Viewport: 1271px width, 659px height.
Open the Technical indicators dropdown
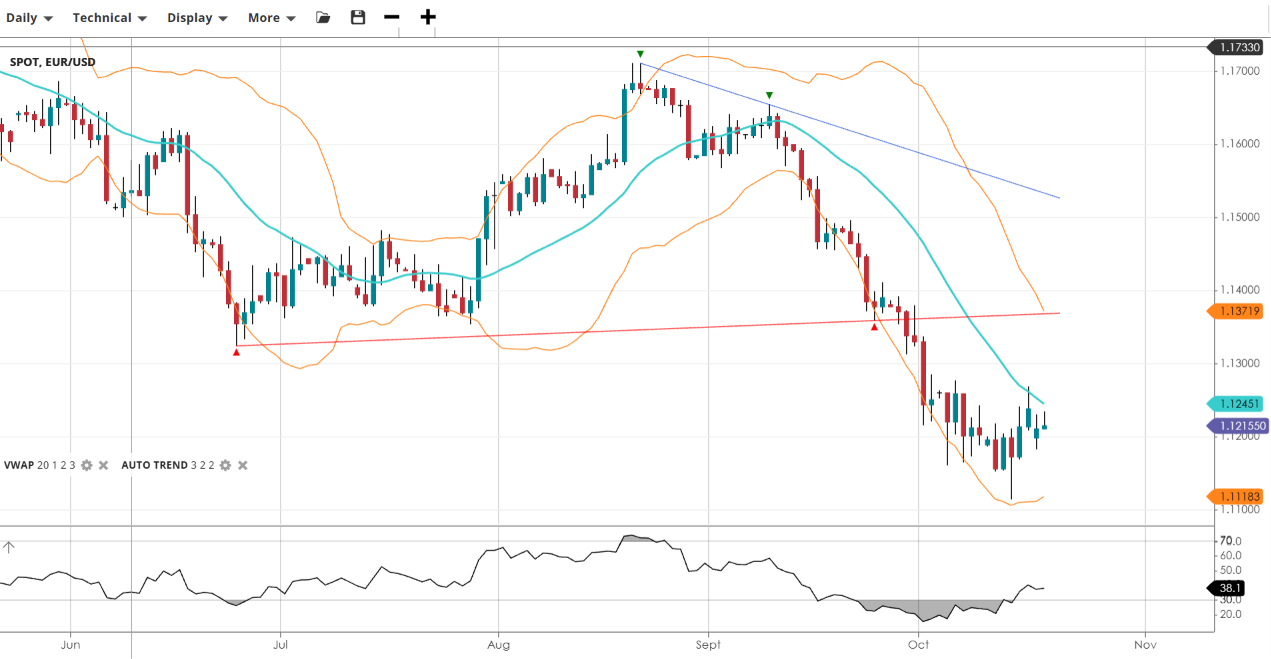point(110,18)
